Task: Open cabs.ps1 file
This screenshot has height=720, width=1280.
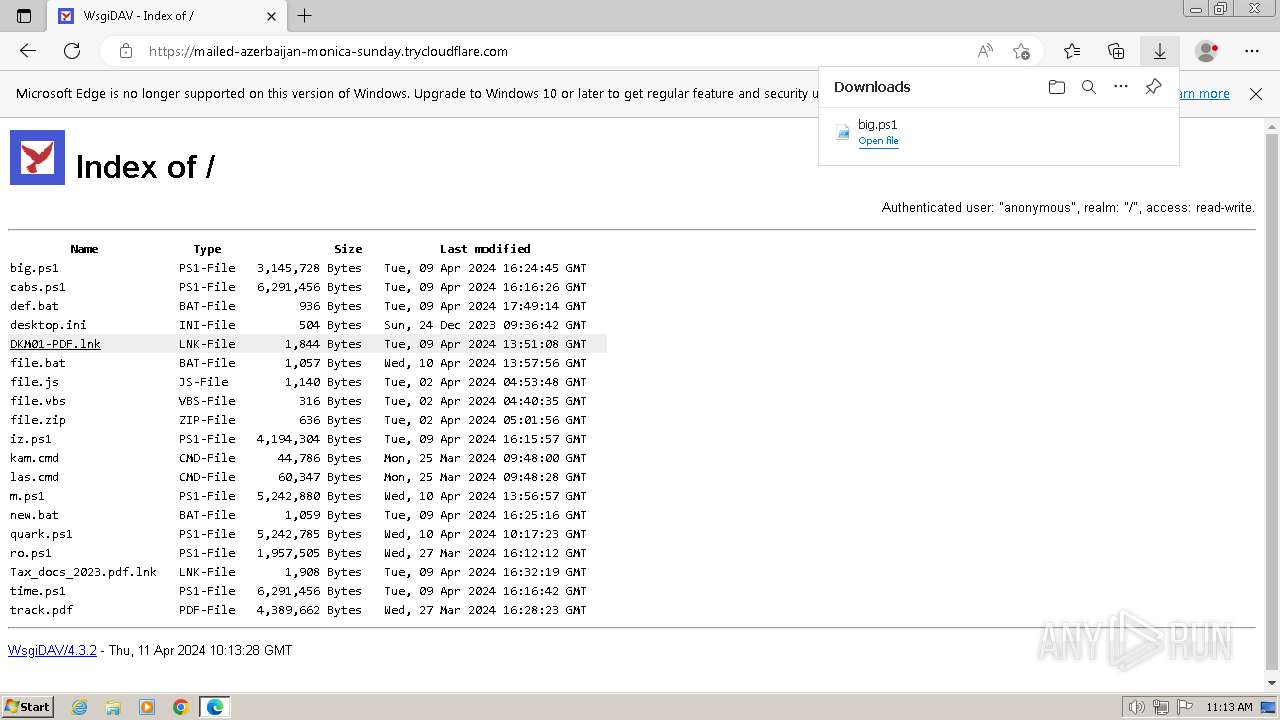Action: tap(38, 287)
